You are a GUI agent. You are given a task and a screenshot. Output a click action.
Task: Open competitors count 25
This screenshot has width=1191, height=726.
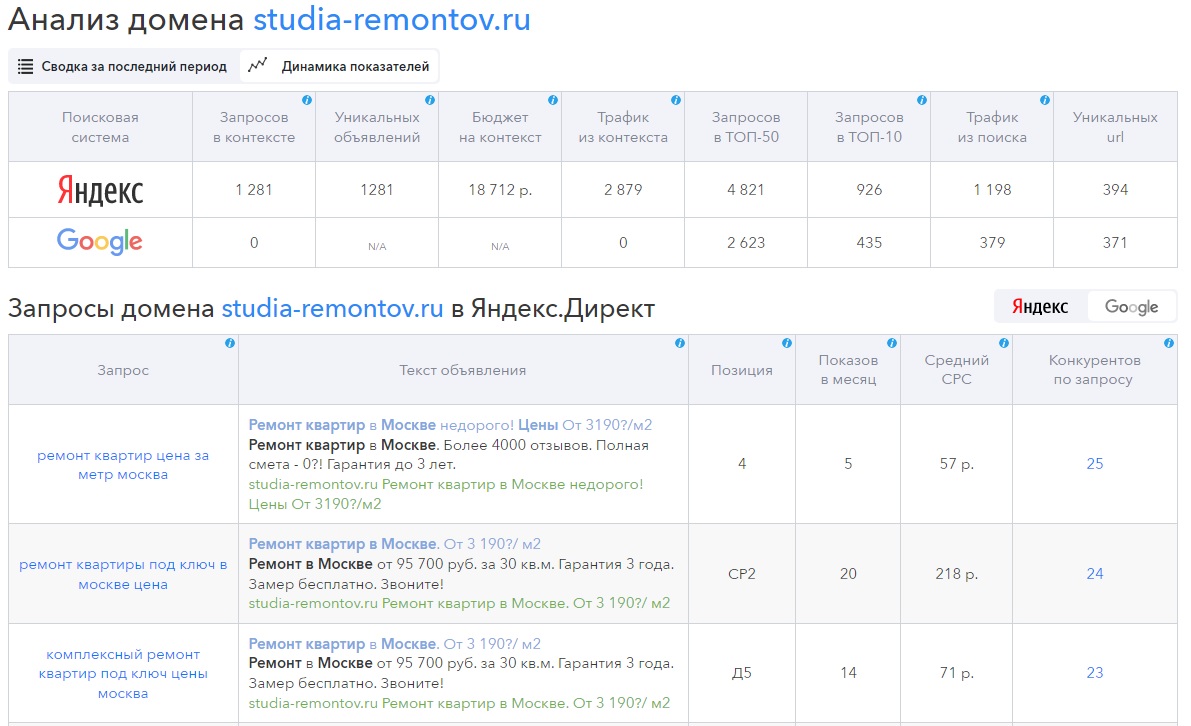pos(1095,464)
